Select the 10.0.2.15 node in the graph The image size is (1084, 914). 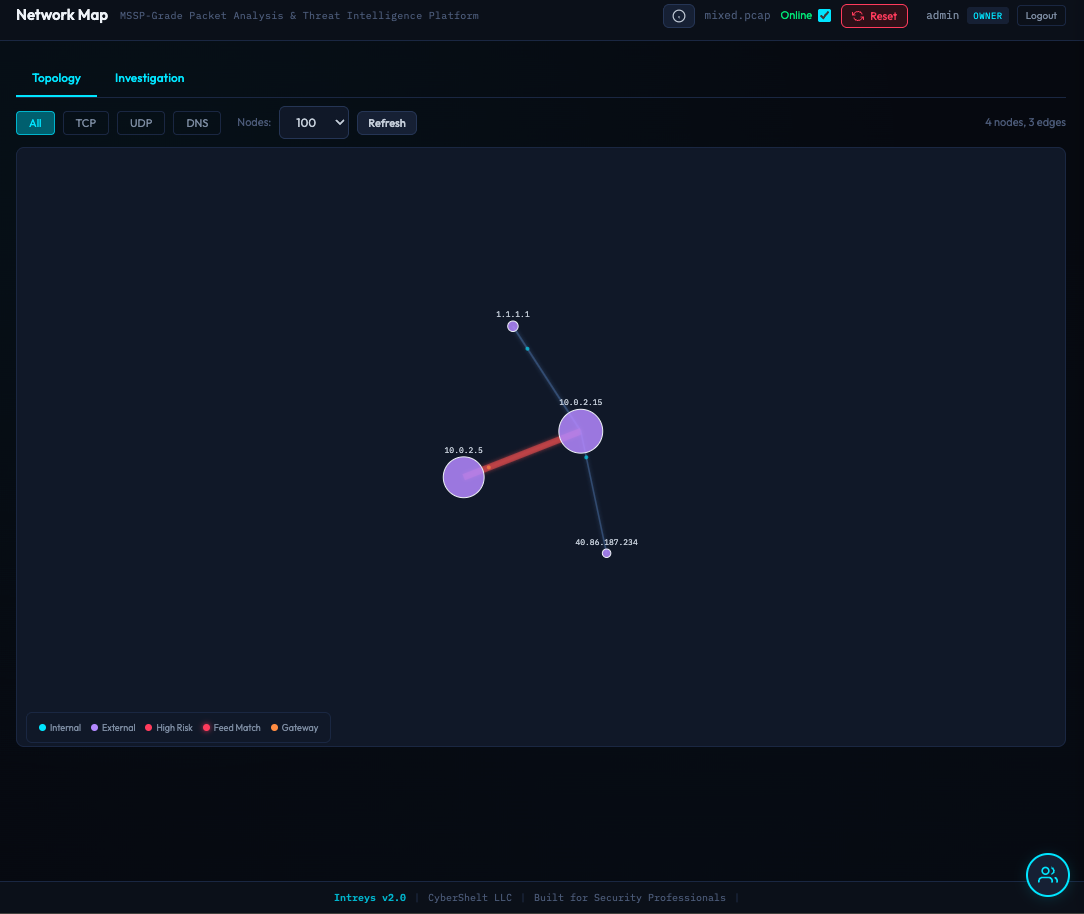[x=580, y=430]
